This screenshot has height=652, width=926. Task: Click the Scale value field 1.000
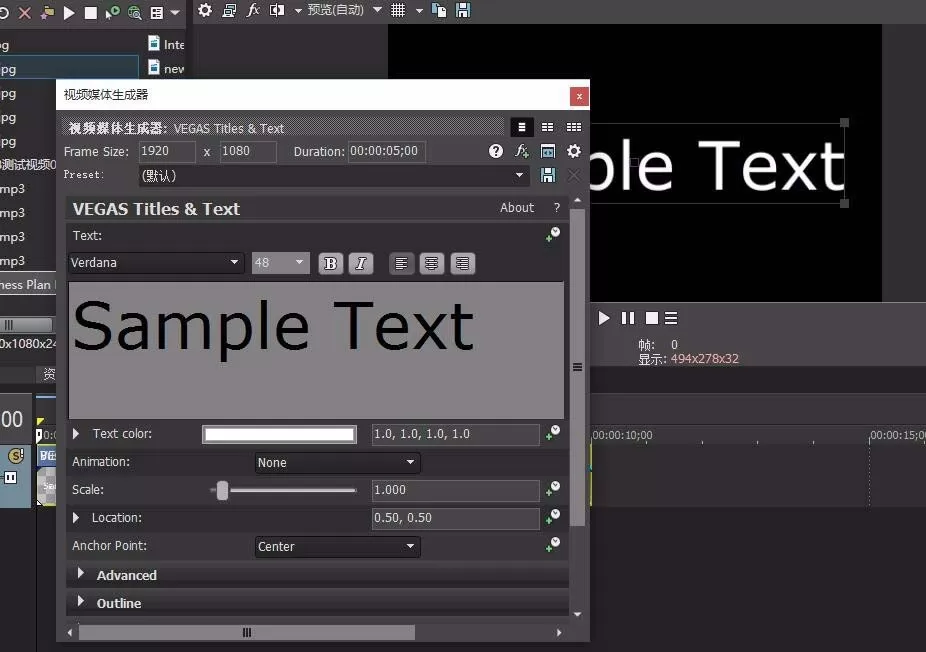pos(455,490)
